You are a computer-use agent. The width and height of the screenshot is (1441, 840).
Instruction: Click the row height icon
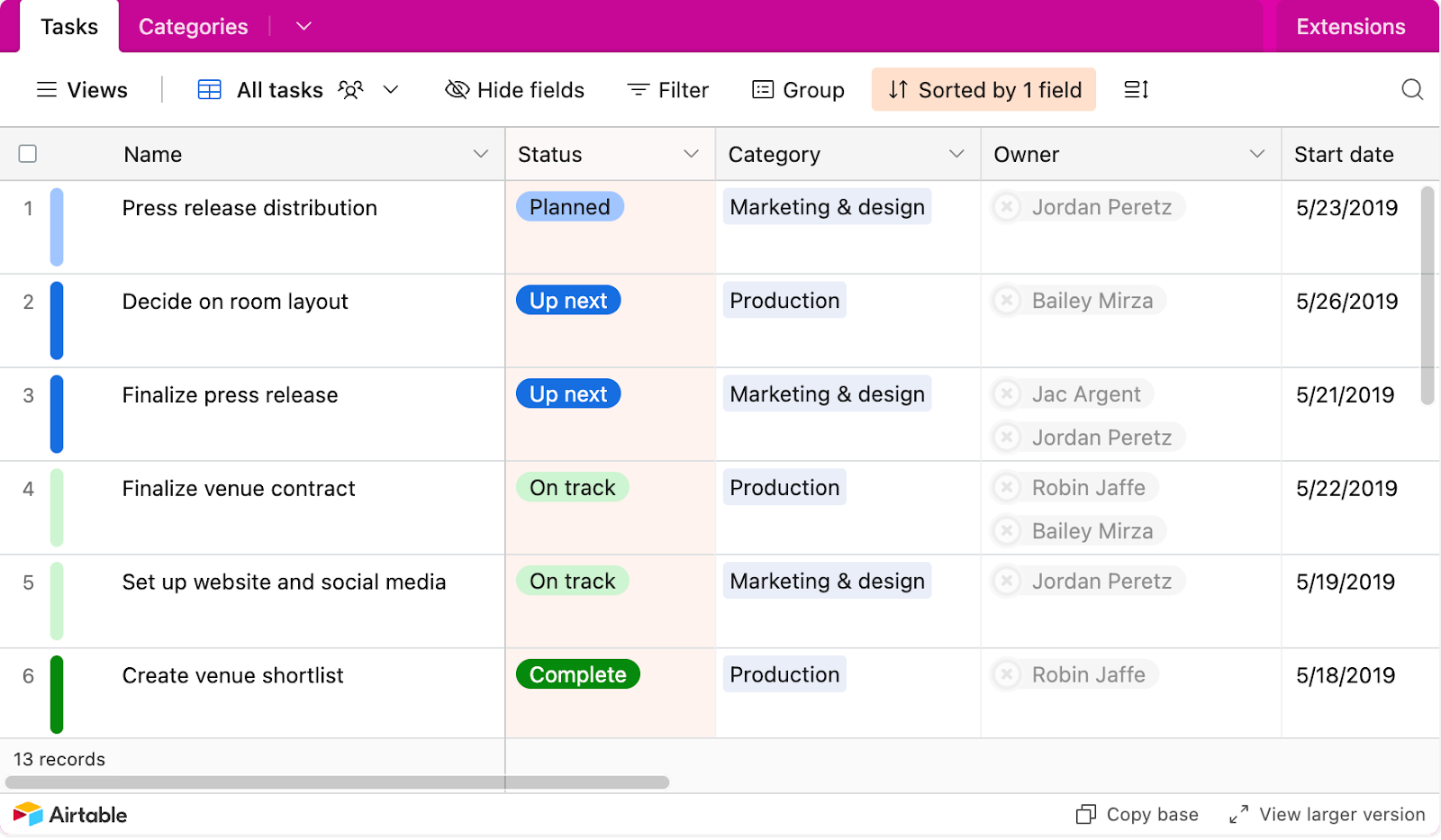(1136, 89)
